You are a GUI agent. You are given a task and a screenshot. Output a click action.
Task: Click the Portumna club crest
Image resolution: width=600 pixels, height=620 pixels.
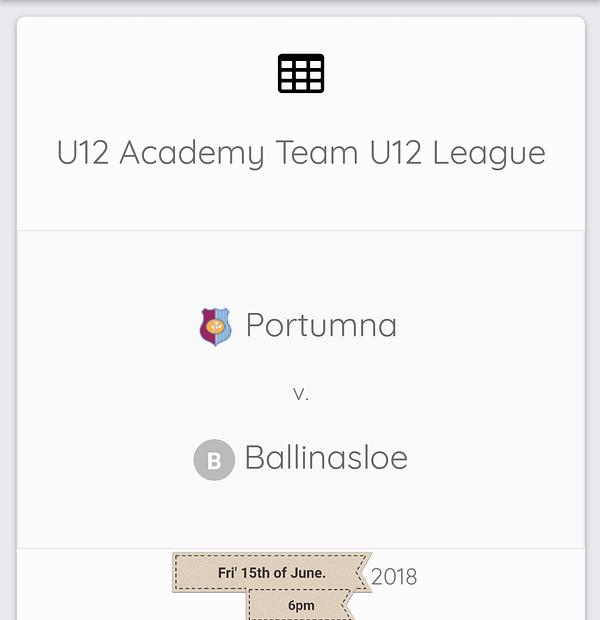pos(215,326)
